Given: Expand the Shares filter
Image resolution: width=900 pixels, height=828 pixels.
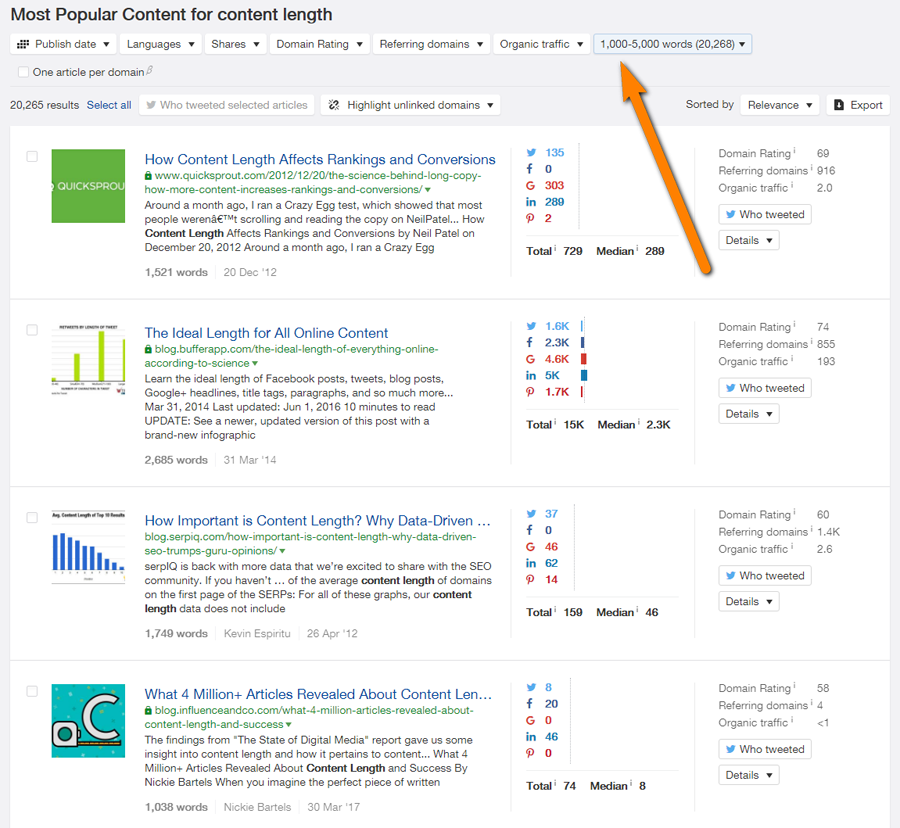Looking at the screenshot, I should [x=235, y=44].
